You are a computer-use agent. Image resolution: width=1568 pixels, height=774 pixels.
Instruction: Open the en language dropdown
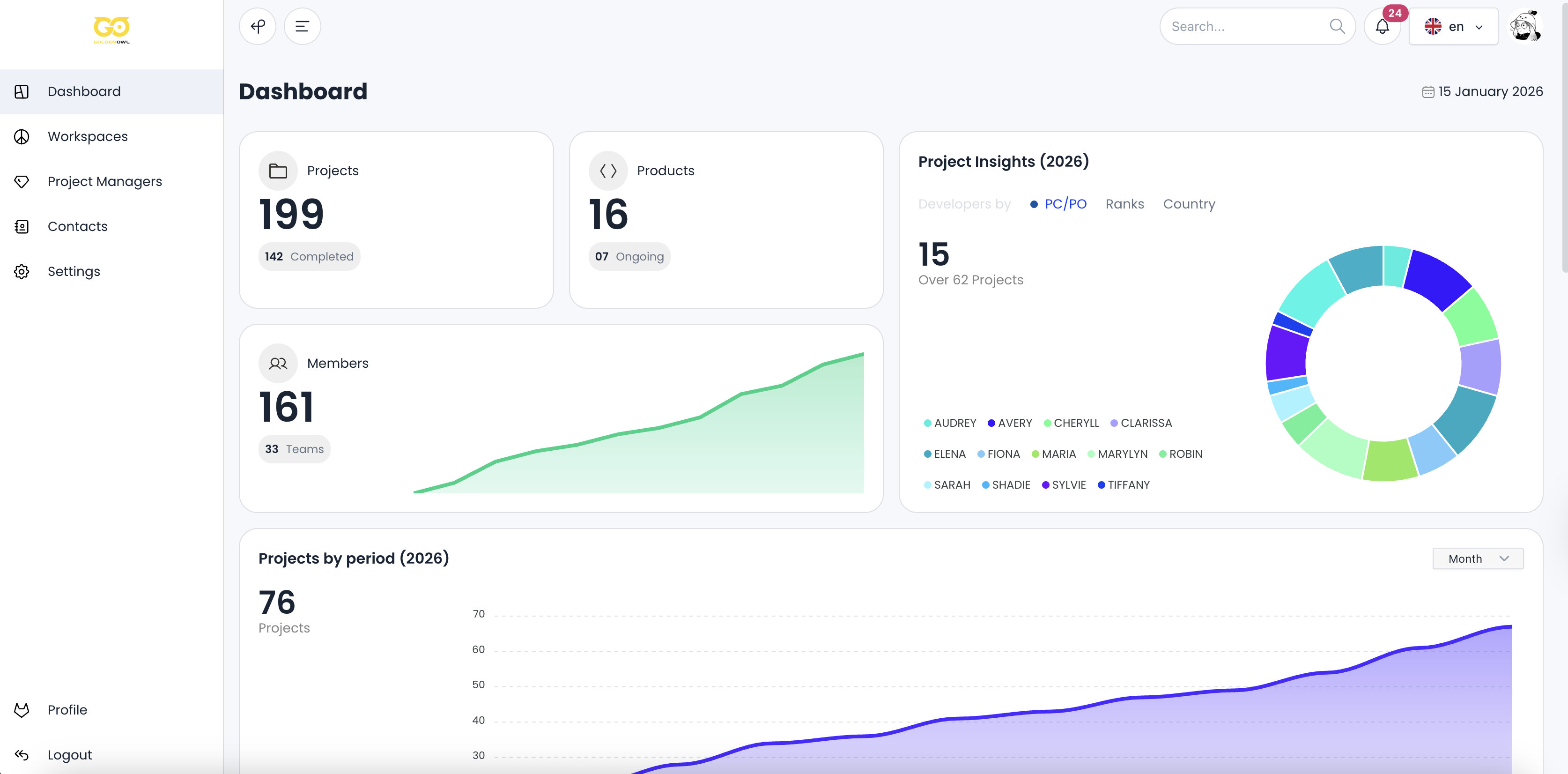1452,26
